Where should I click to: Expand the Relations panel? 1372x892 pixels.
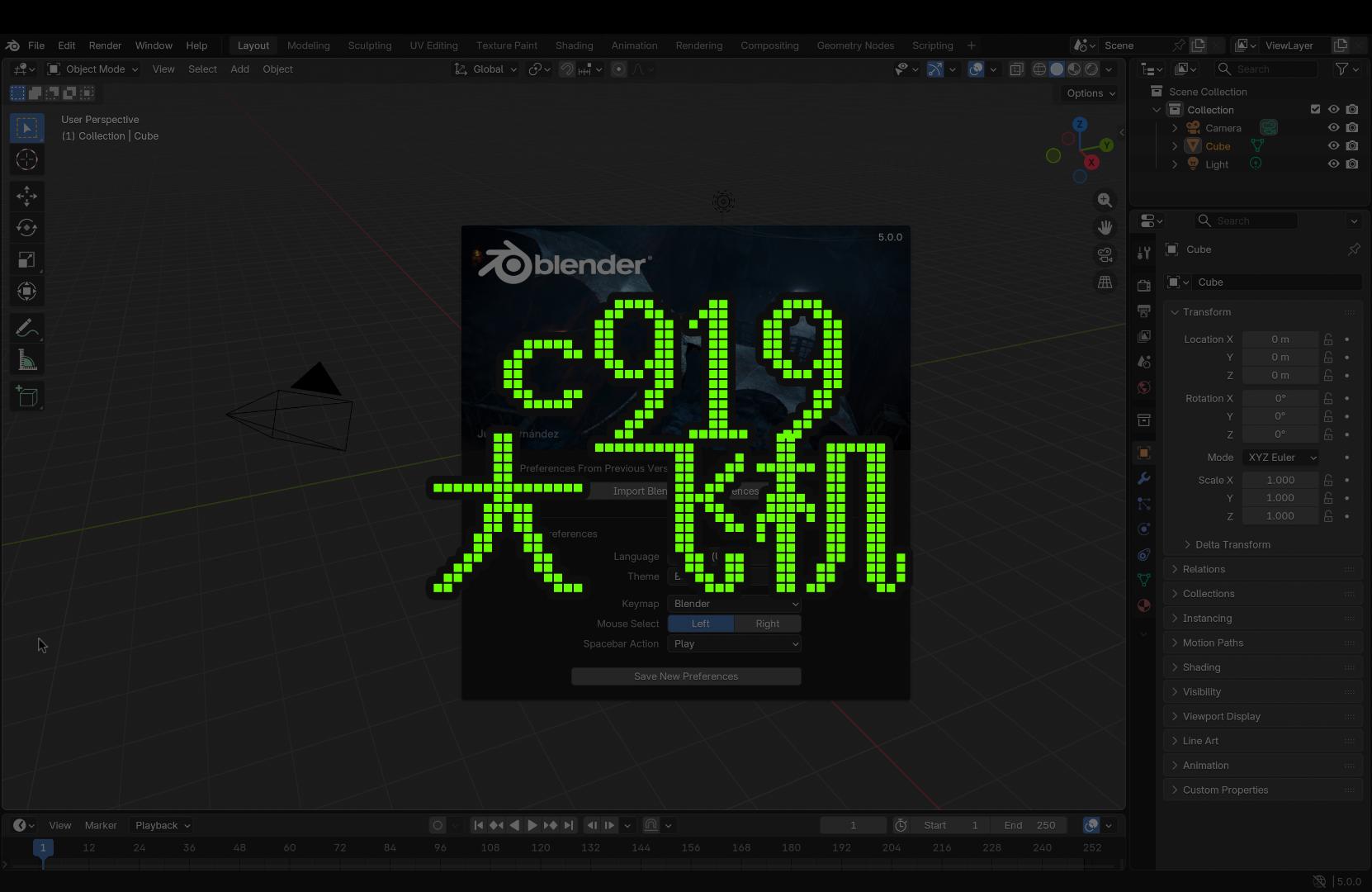coord(1204,570)
